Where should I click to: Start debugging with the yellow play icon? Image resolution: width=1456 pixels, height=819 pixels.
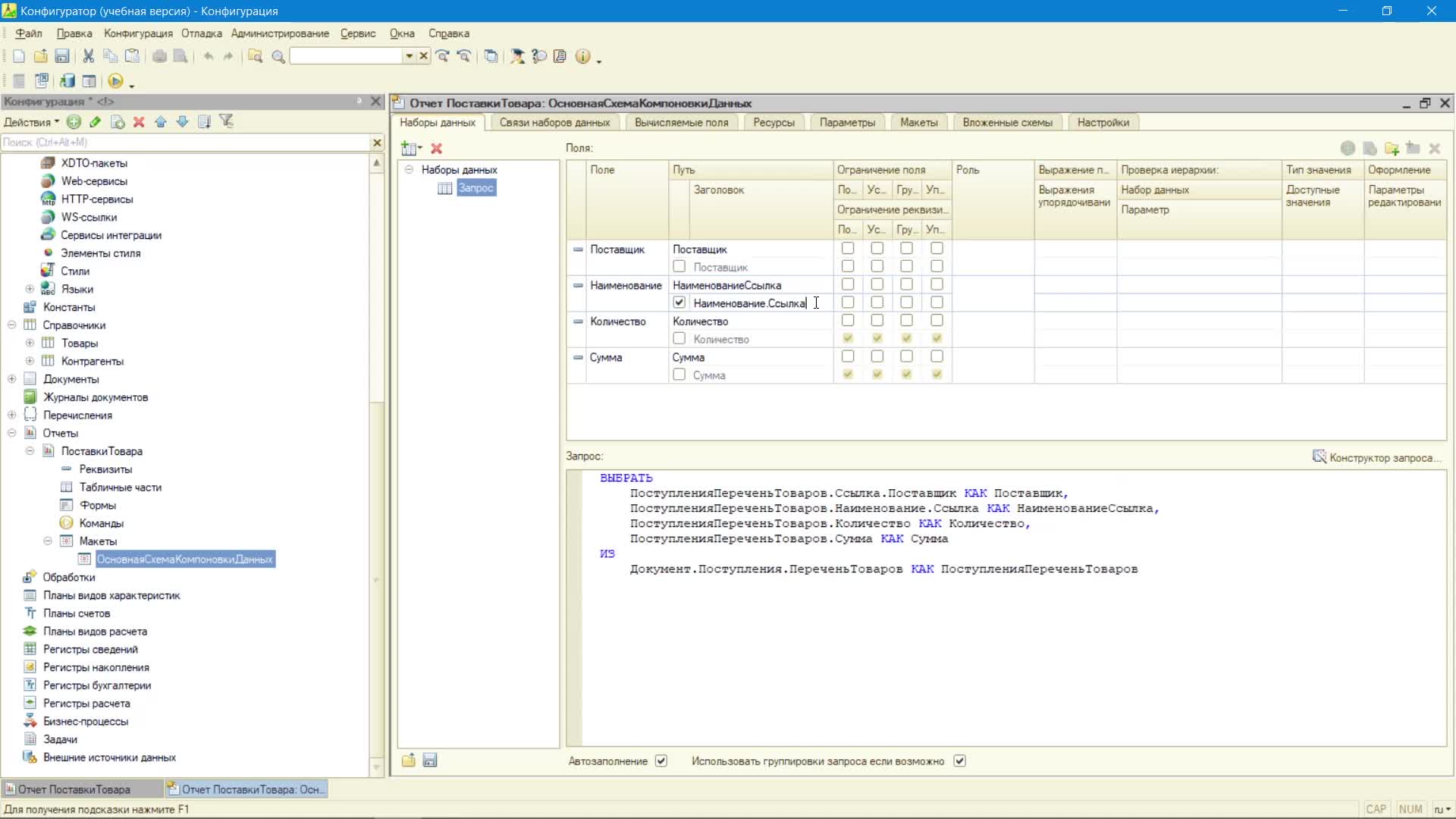point(115,81)
